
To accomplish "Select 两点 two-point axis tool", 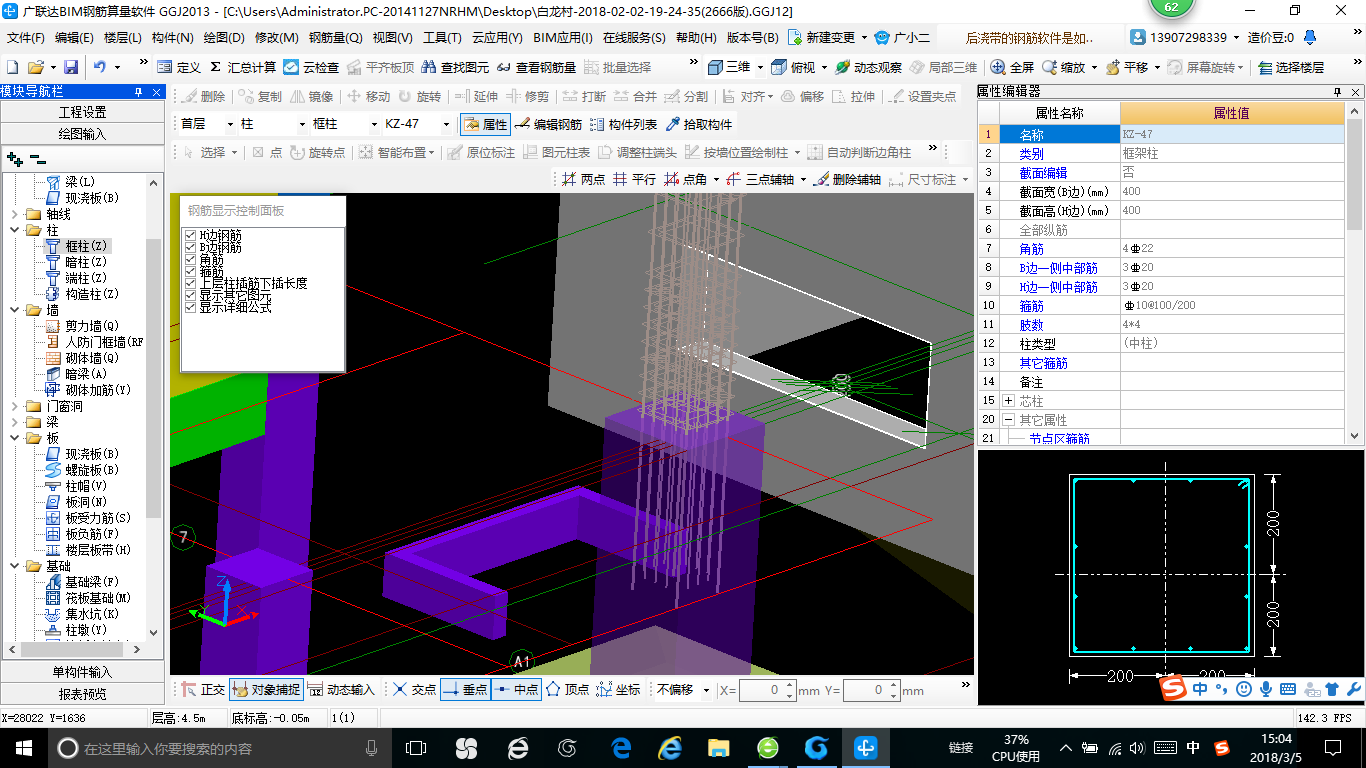I will click(584, 180).
